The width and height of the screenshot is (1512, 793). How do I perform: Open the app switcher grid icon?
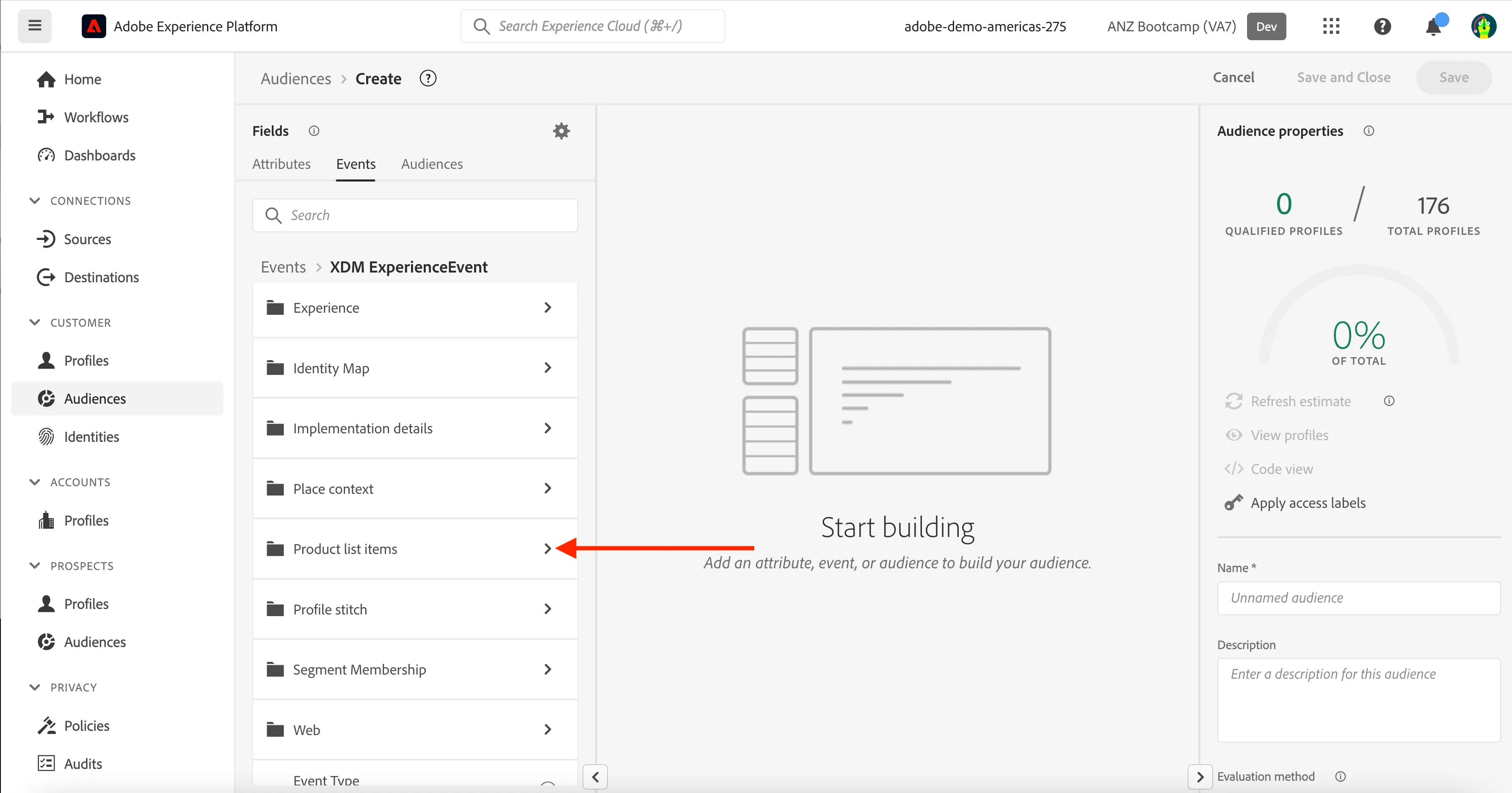(x=1331, y=26)
